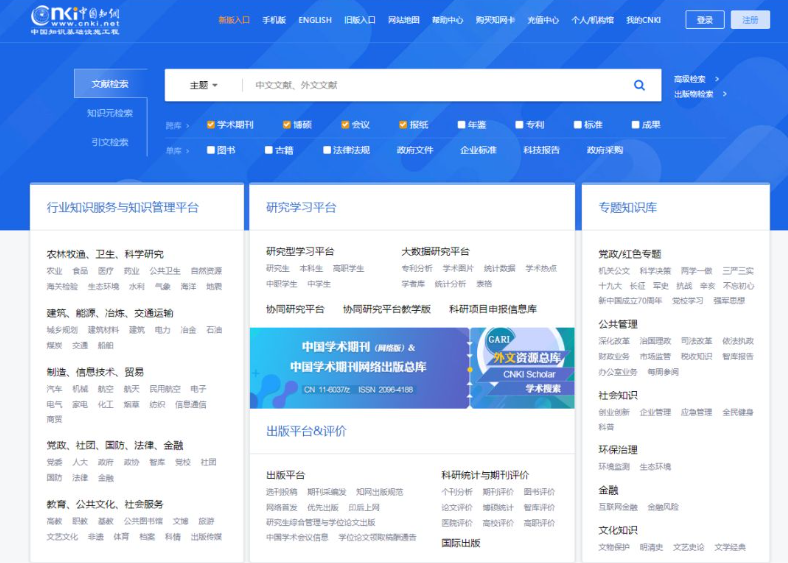Viewport: 788px width, 563px height.
Task: Click the 登录 button
Action: point(705,20)
